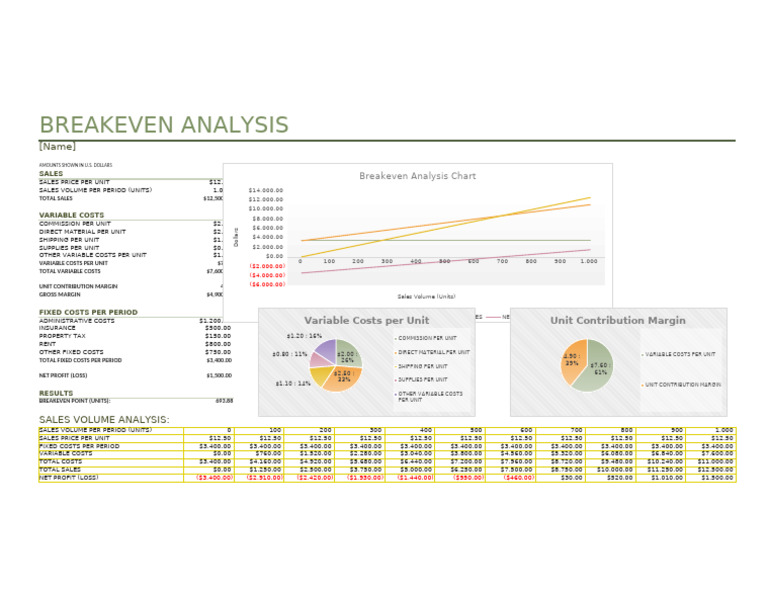768x594 pixels.
Task: Click the Other Fixed Costs value $750.00
Action: (218, 352)
